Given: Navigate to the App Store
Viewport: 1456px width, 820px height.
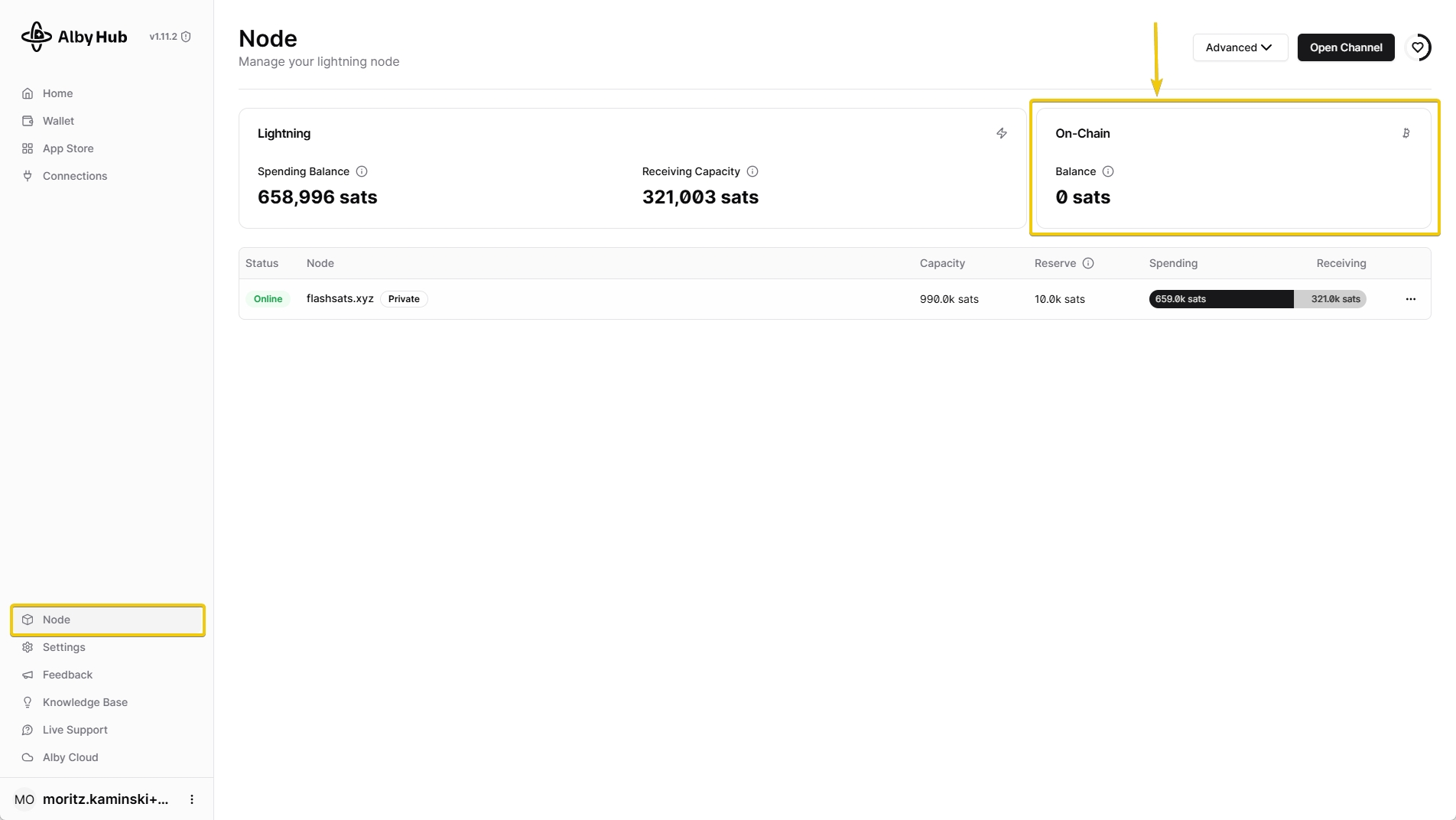Looking at the screenshot, I should tap(68, 148).
